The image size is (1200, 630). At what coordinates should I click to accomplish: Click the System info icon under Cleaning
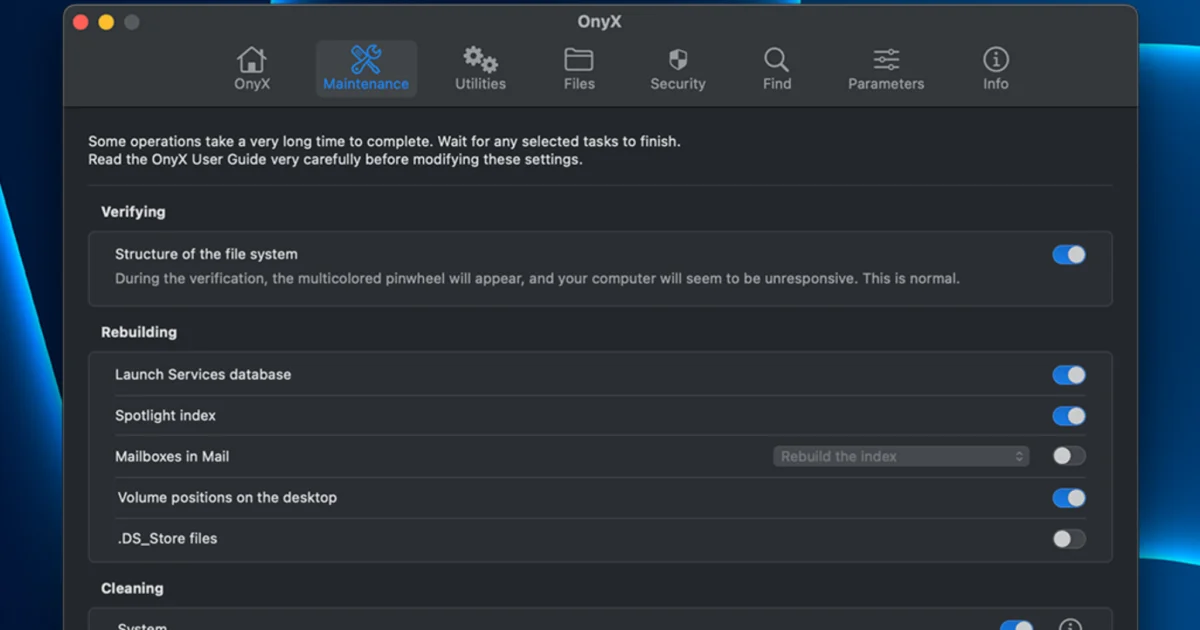tap(1070, 626)
